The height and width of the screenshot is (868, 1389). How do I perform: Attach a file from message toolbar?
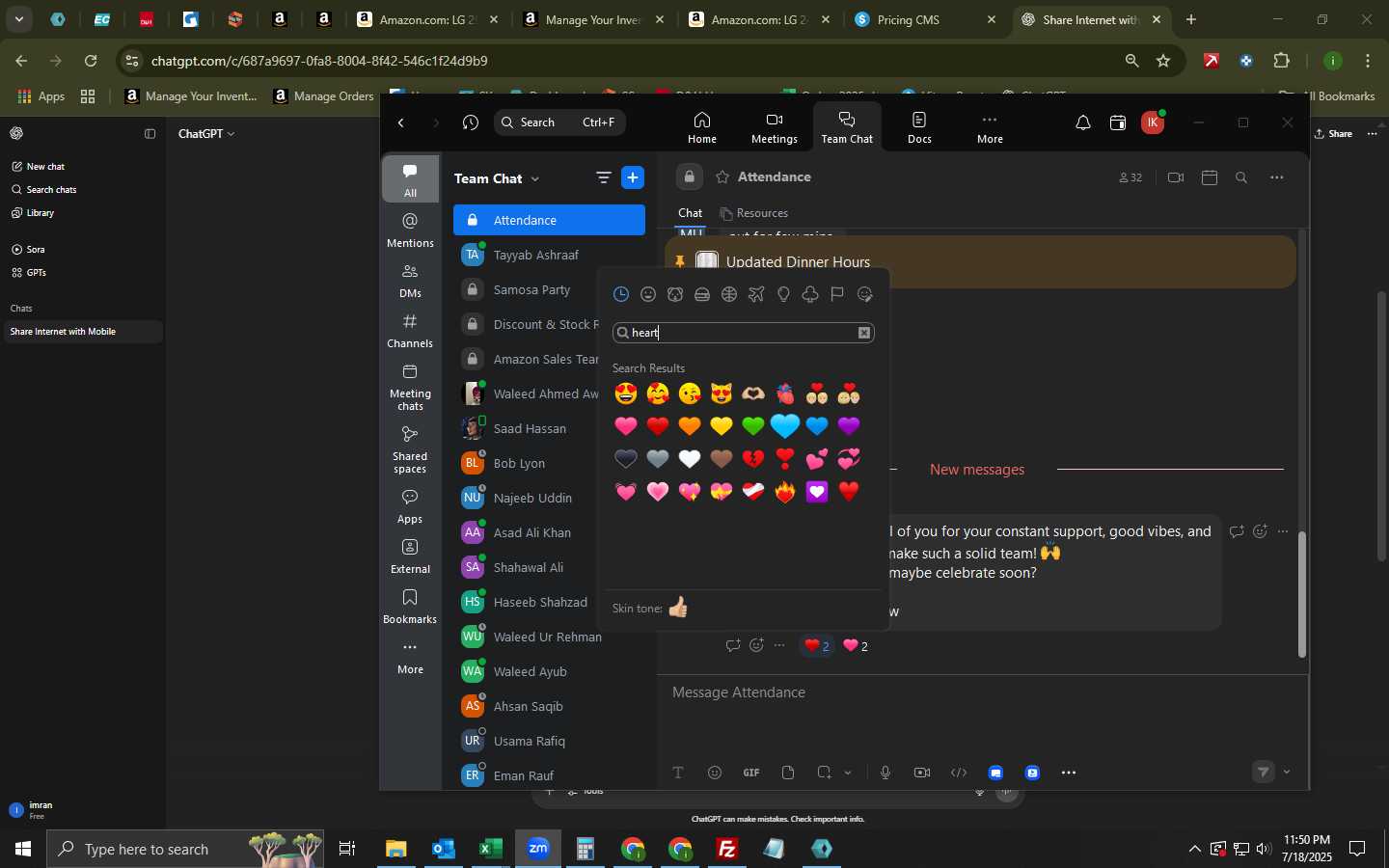pyautogui.click(x=788, y=773)
